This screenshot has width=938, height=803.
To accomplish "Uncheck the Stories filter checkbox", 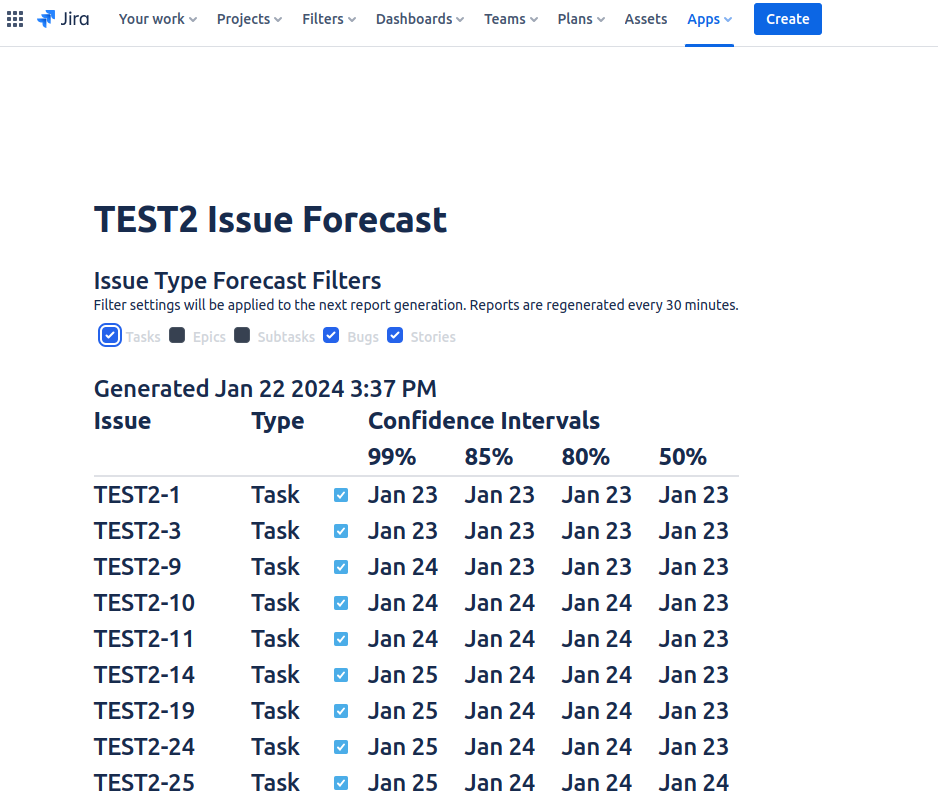I will (395, 335).
